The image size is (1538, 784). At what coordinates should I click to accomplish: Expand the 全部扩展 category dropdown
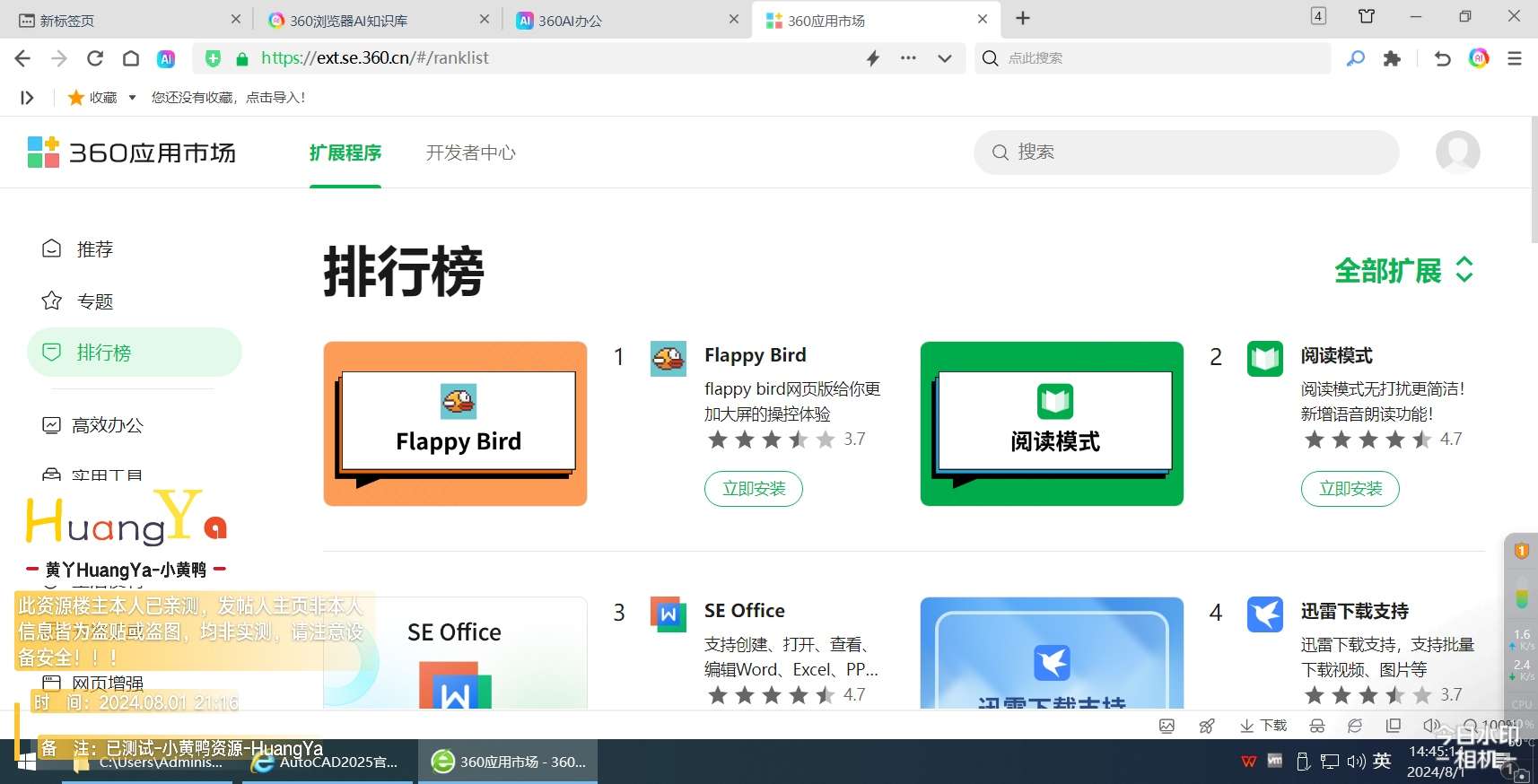[1403, 270]
